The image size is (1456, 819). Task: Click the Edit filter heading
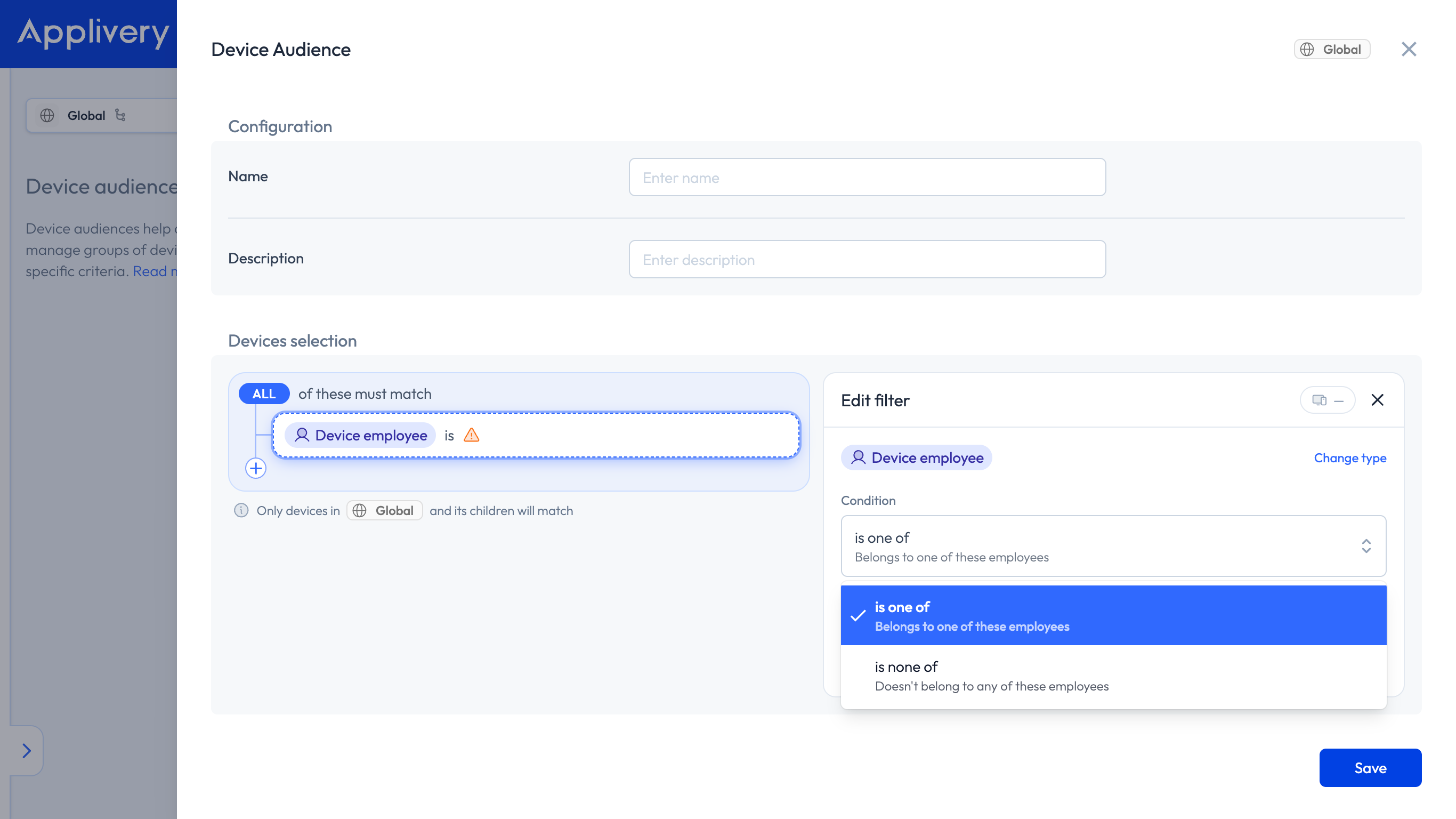pyautogui.click(x=875, y=400)
